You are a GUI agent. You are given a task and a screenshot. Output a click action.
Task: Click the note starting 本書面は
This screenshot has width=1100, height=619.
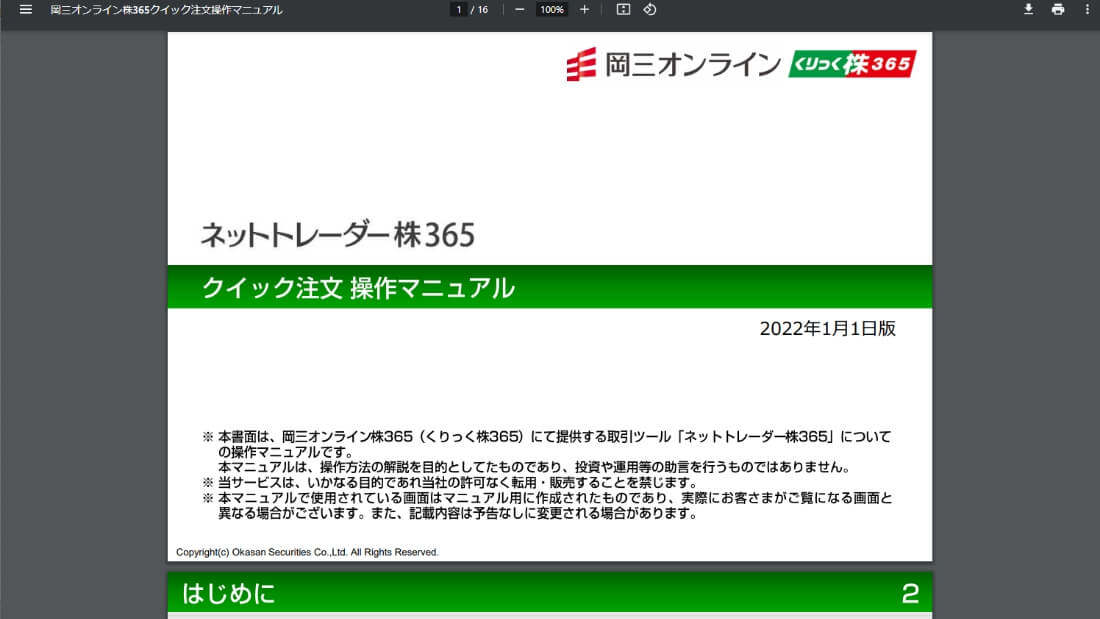(547, 452)
